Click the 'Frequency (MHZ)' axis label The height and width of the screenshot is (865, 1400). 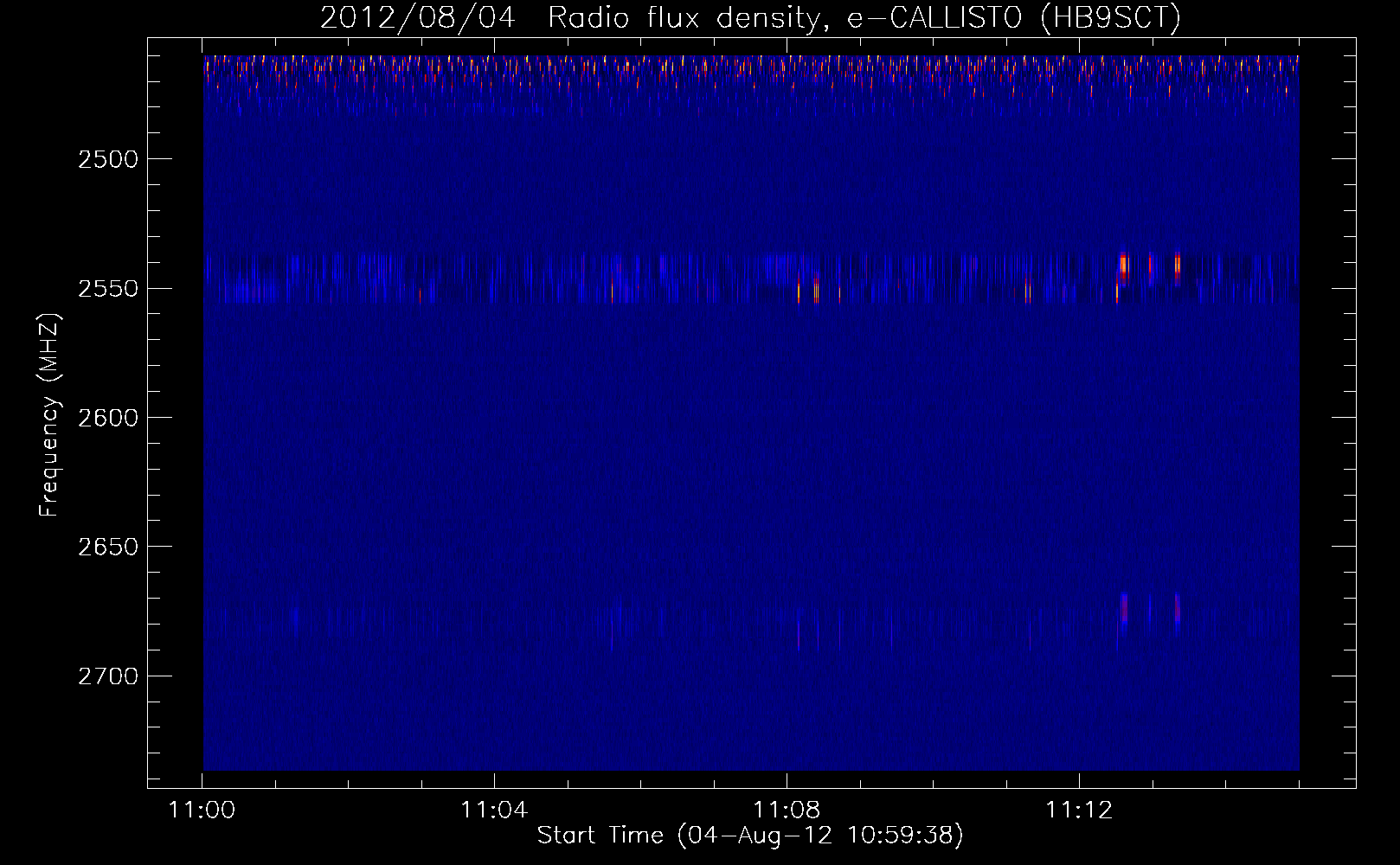(49, 415)
